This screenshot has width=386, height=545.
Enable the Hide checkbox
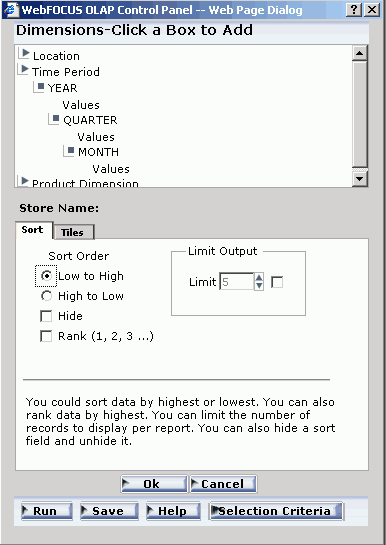pos(46,316)
